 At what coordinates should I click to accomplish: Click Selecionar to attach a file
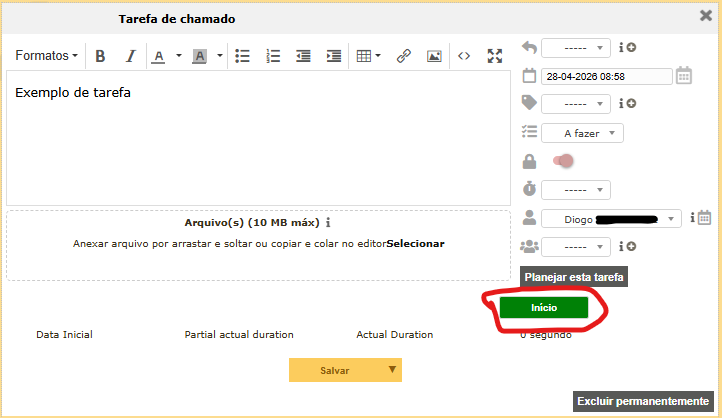tap(415, 244)
